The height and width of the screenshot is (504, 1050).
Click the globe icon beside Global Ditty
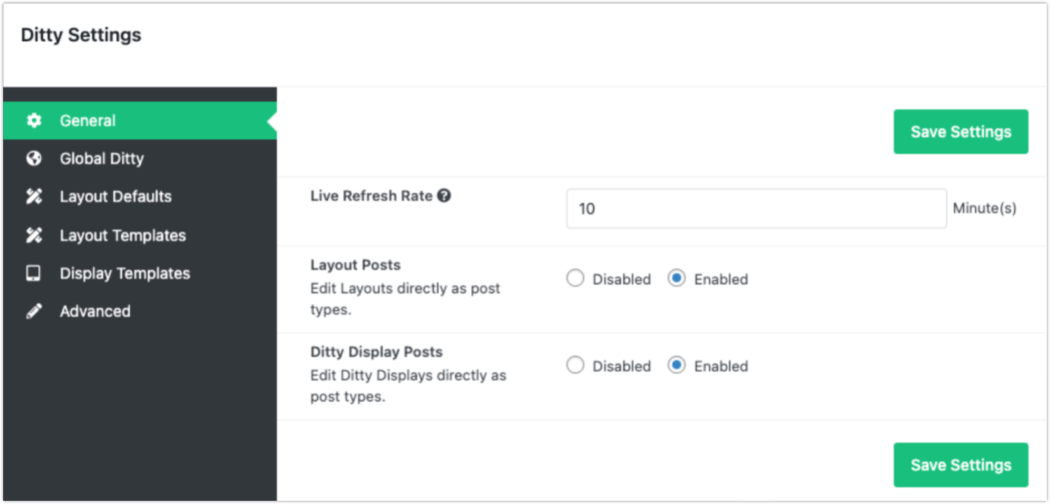point(33,159)
